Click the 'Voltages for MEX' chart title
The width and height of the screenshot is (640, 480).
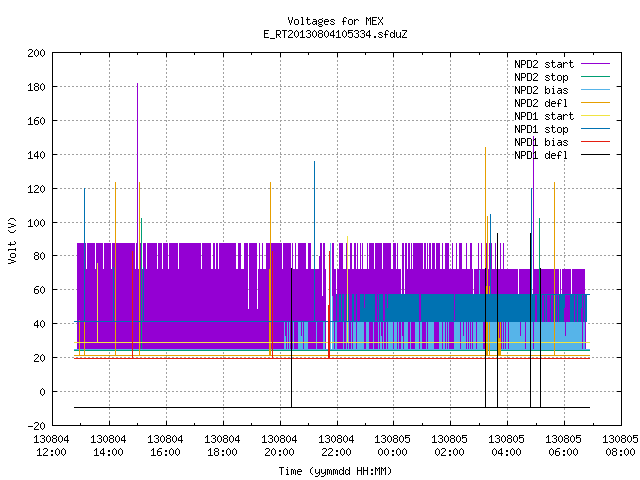[335, 21]
